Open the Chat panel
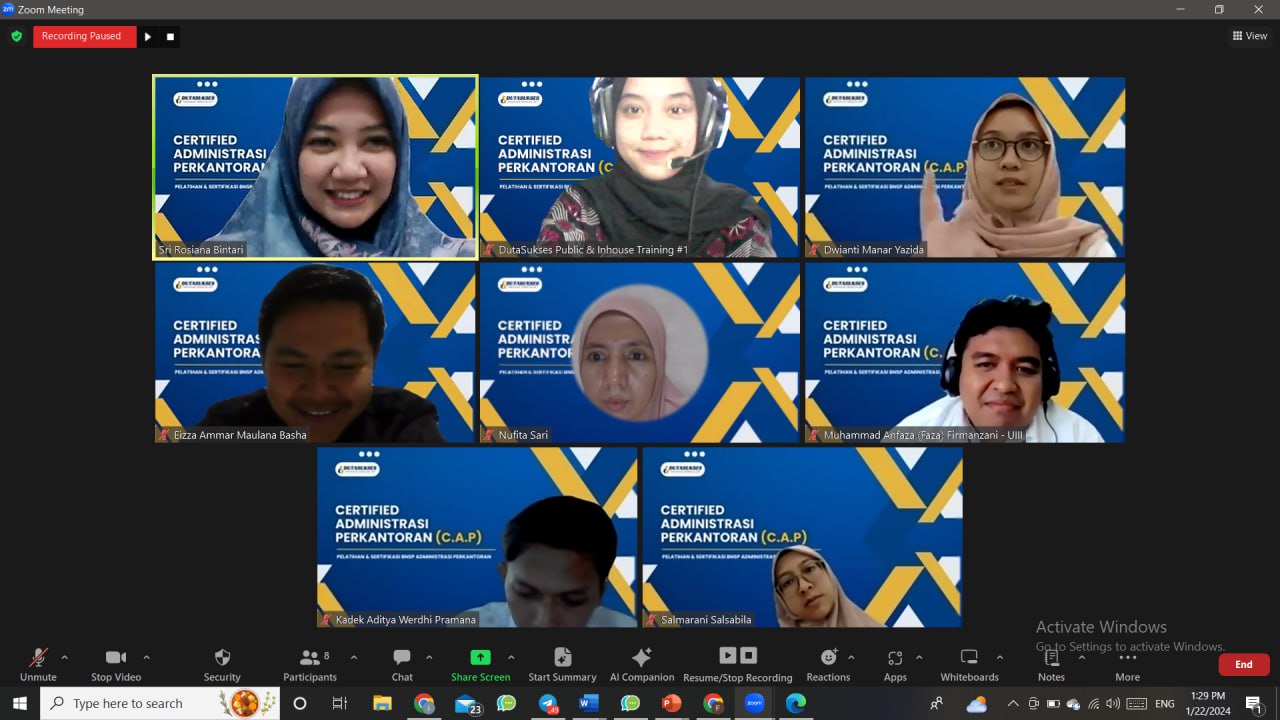Screen dimensions: 1280x720 pos(402,665)
